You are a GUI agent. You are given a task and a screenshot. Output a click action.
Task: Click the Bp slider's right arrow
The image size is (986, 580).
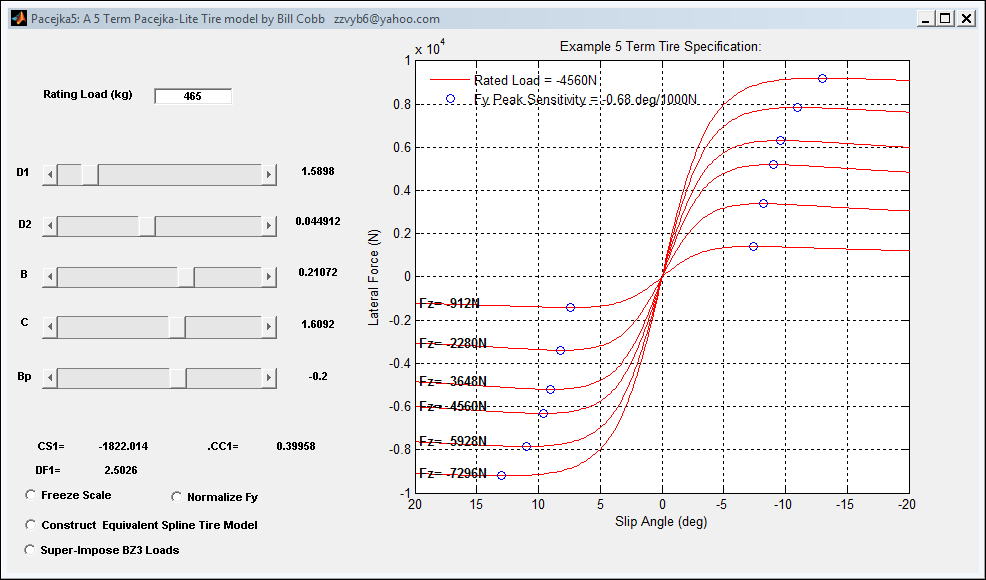tap(269, 378)
